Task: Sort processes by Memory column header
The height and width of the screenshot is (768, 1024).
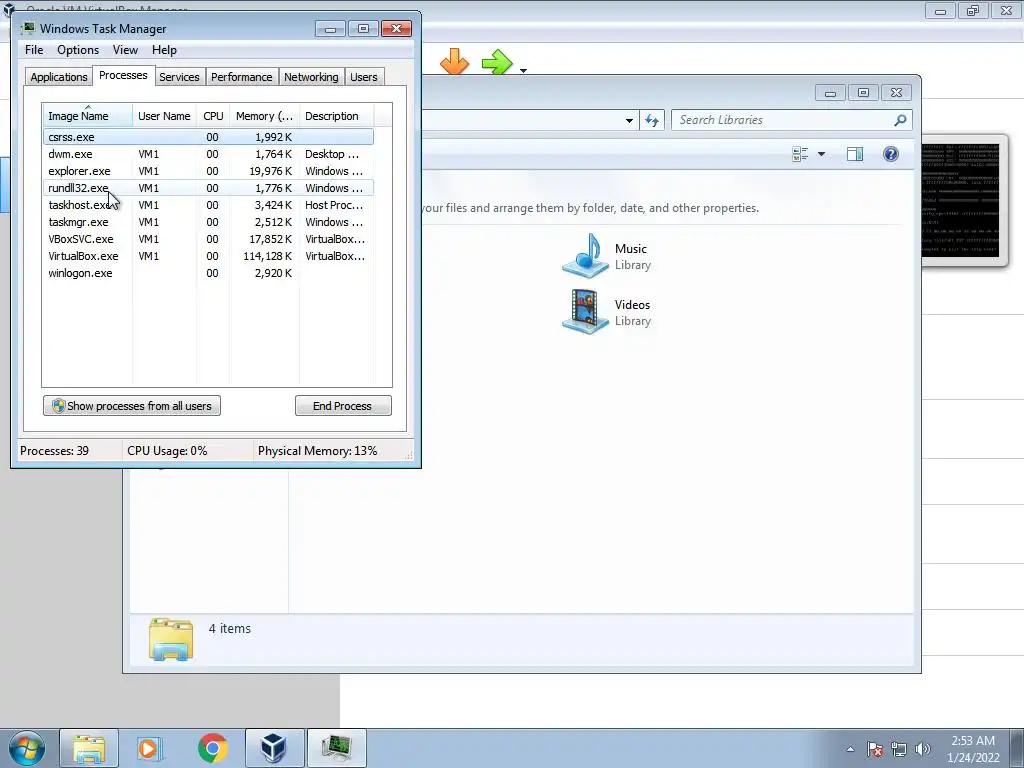Action: 264,116
